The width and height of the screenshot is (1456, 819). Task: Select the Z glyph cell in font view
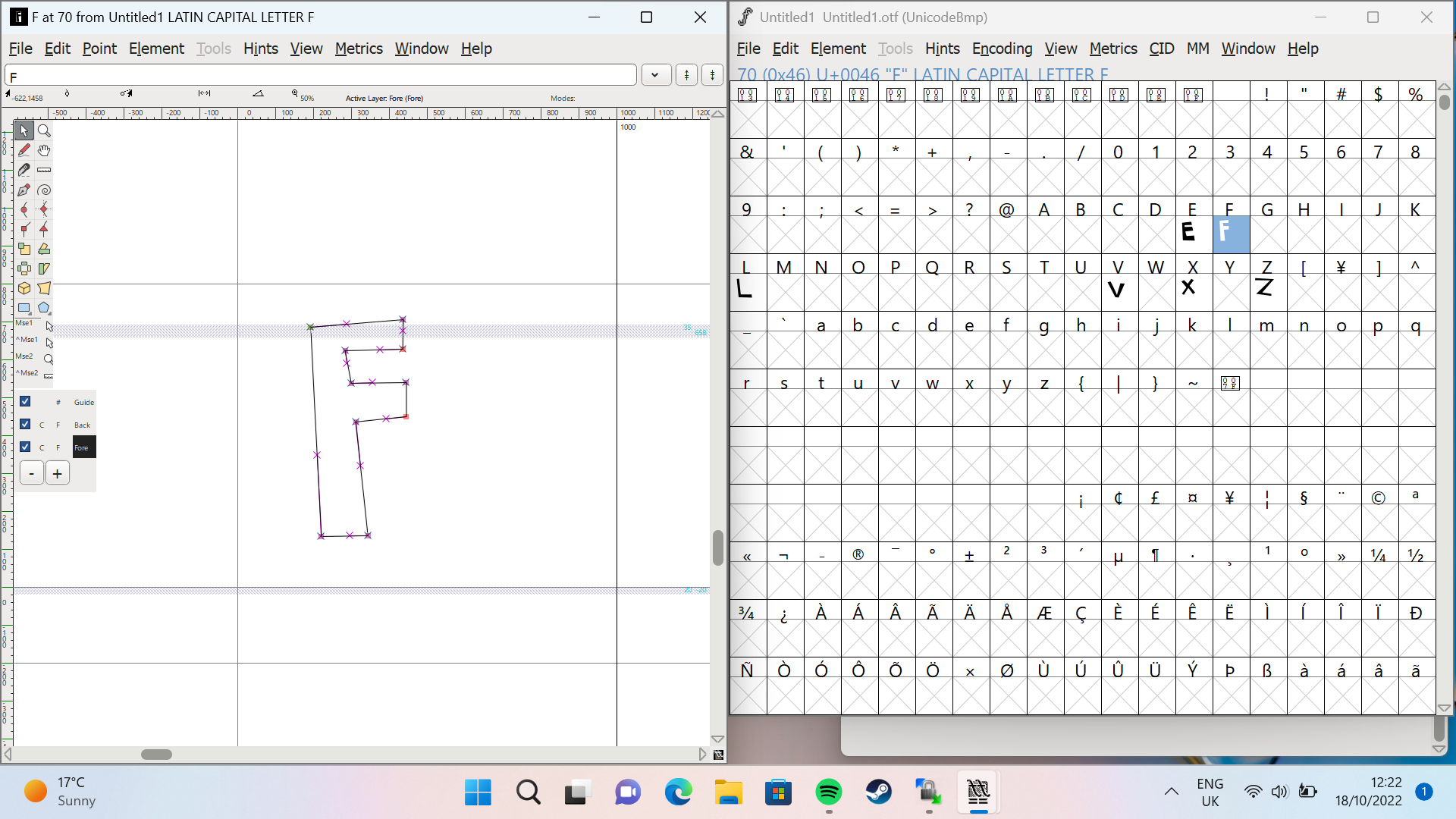[x=1267, y=293]
